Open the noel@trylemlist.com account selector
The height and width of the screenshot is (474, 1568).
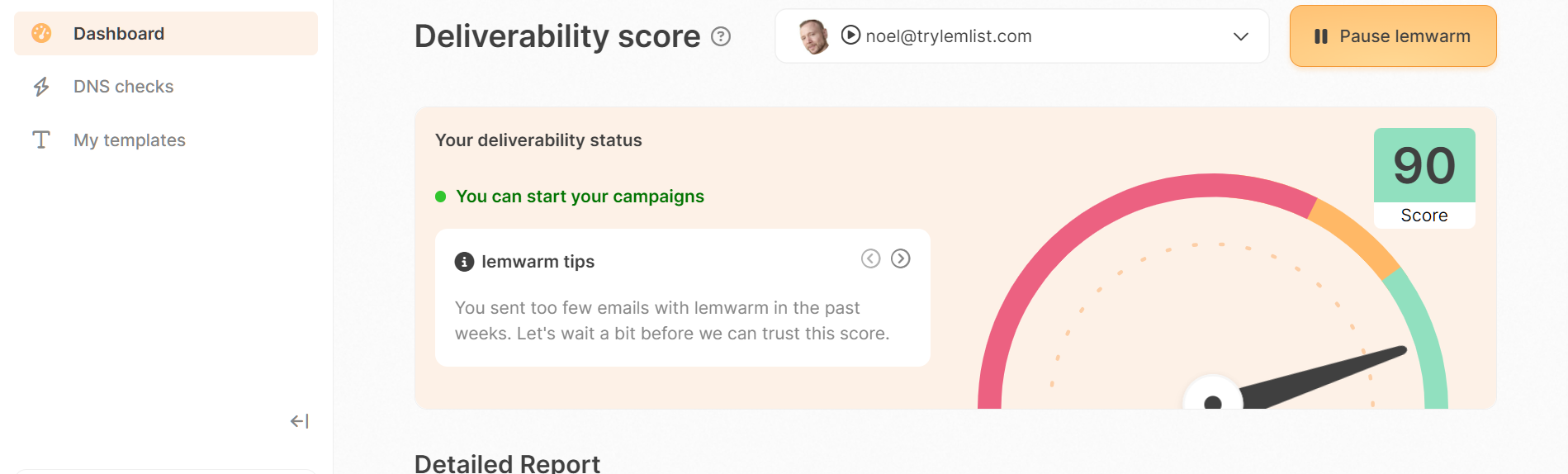[1021, 36]
